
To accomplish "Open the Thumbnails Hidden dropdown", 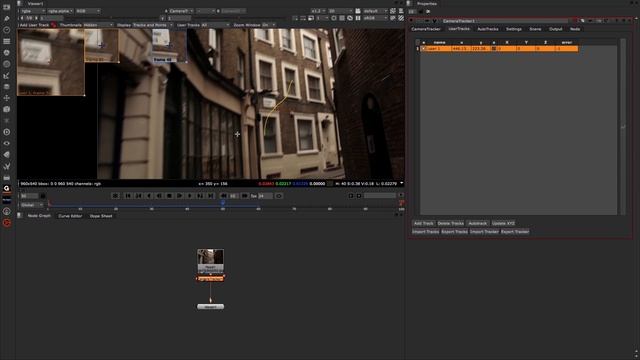I will pyautogui.click(x=98, y=25).
